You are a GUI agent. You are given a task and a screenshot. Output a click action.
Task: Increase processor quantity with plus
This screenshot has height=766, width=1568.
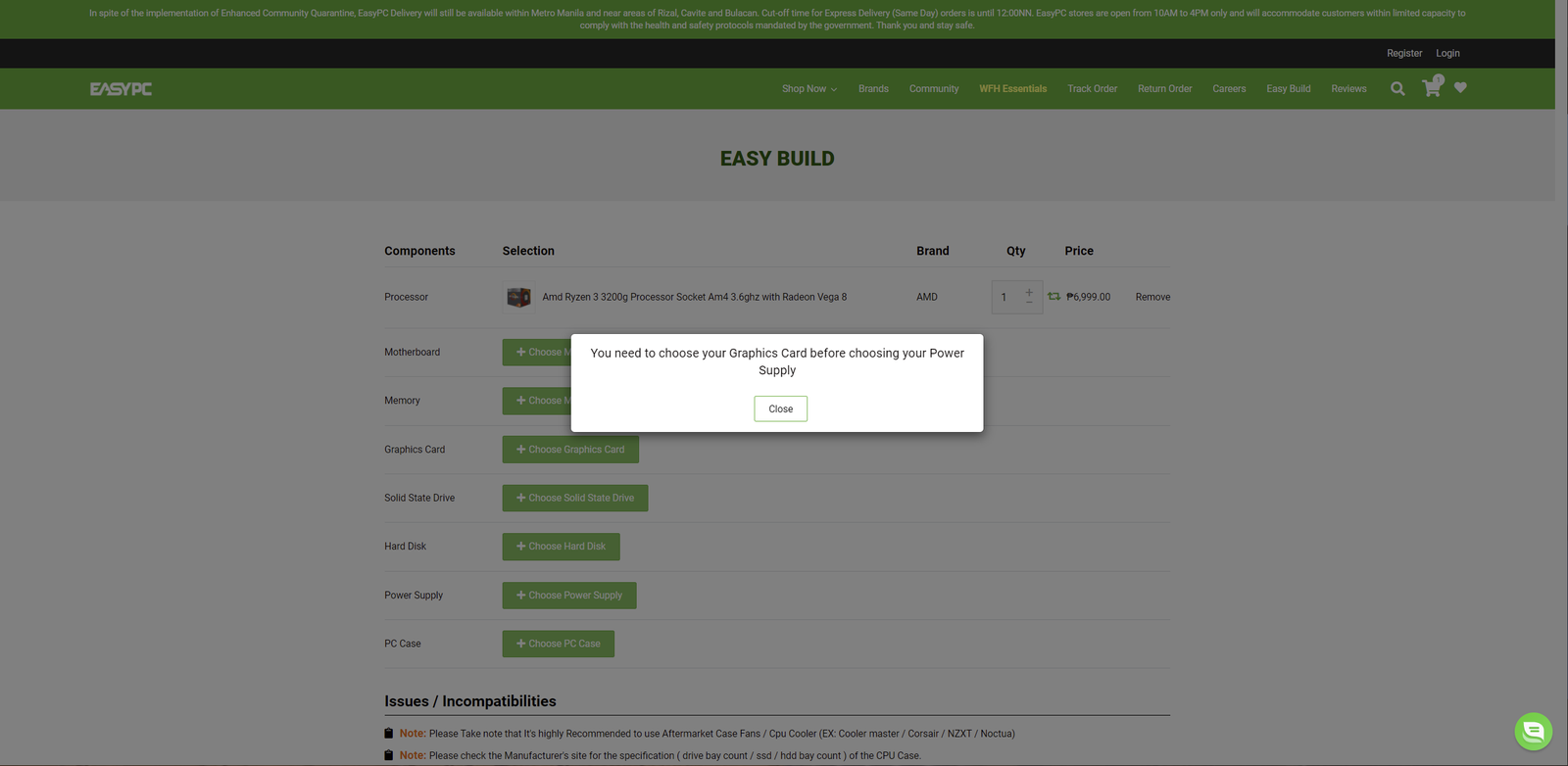[1029, 292]
